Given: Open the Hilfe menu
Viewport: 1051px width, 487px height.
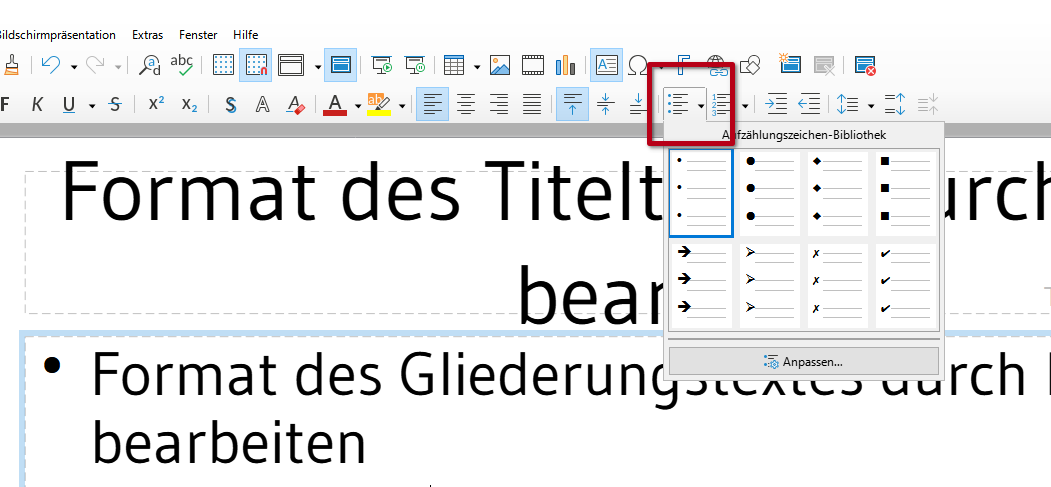Looking at the screenshot, I should (245, 35).
